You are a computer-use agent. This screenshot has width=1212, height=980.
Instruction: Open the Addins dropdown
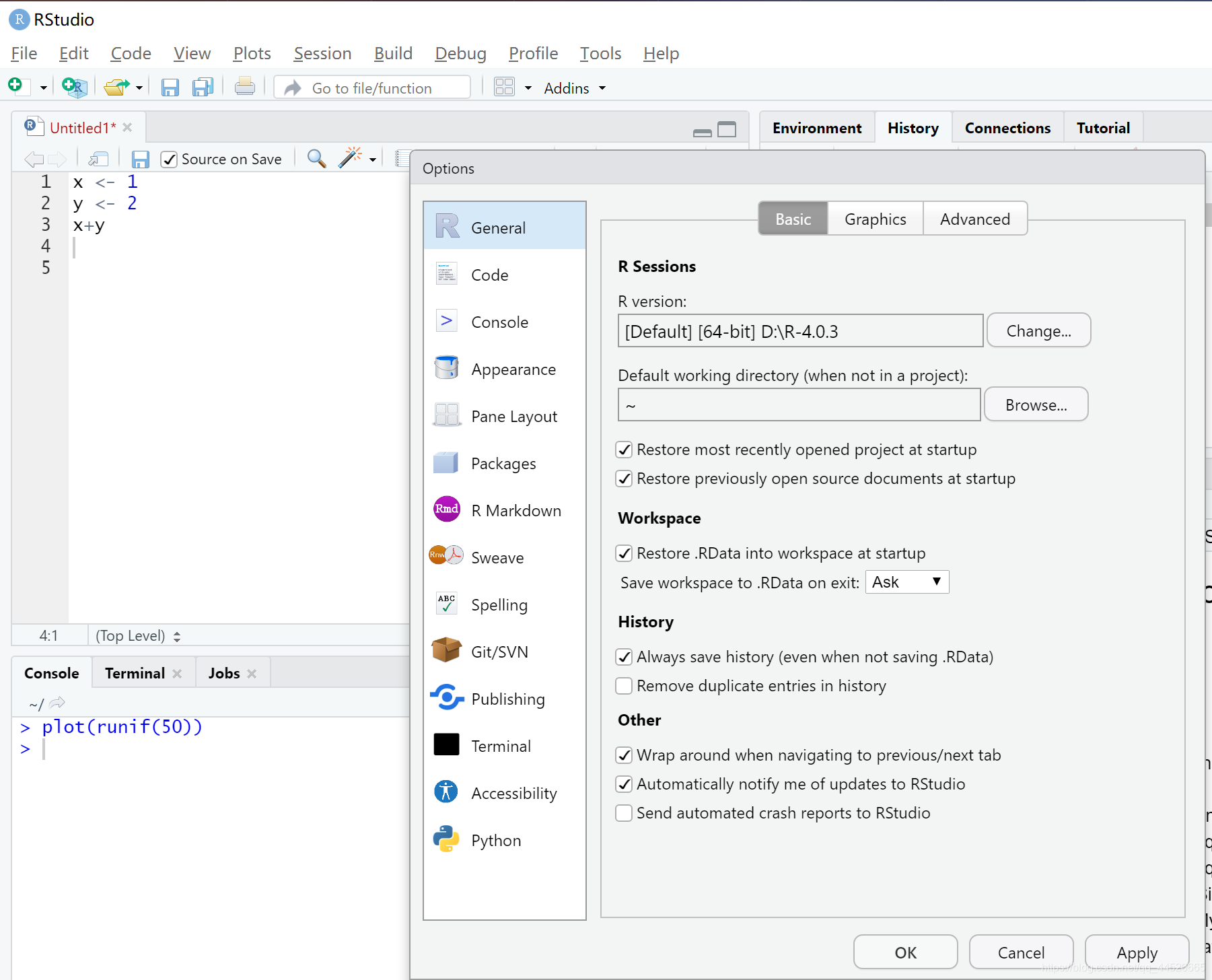(575, 88)
